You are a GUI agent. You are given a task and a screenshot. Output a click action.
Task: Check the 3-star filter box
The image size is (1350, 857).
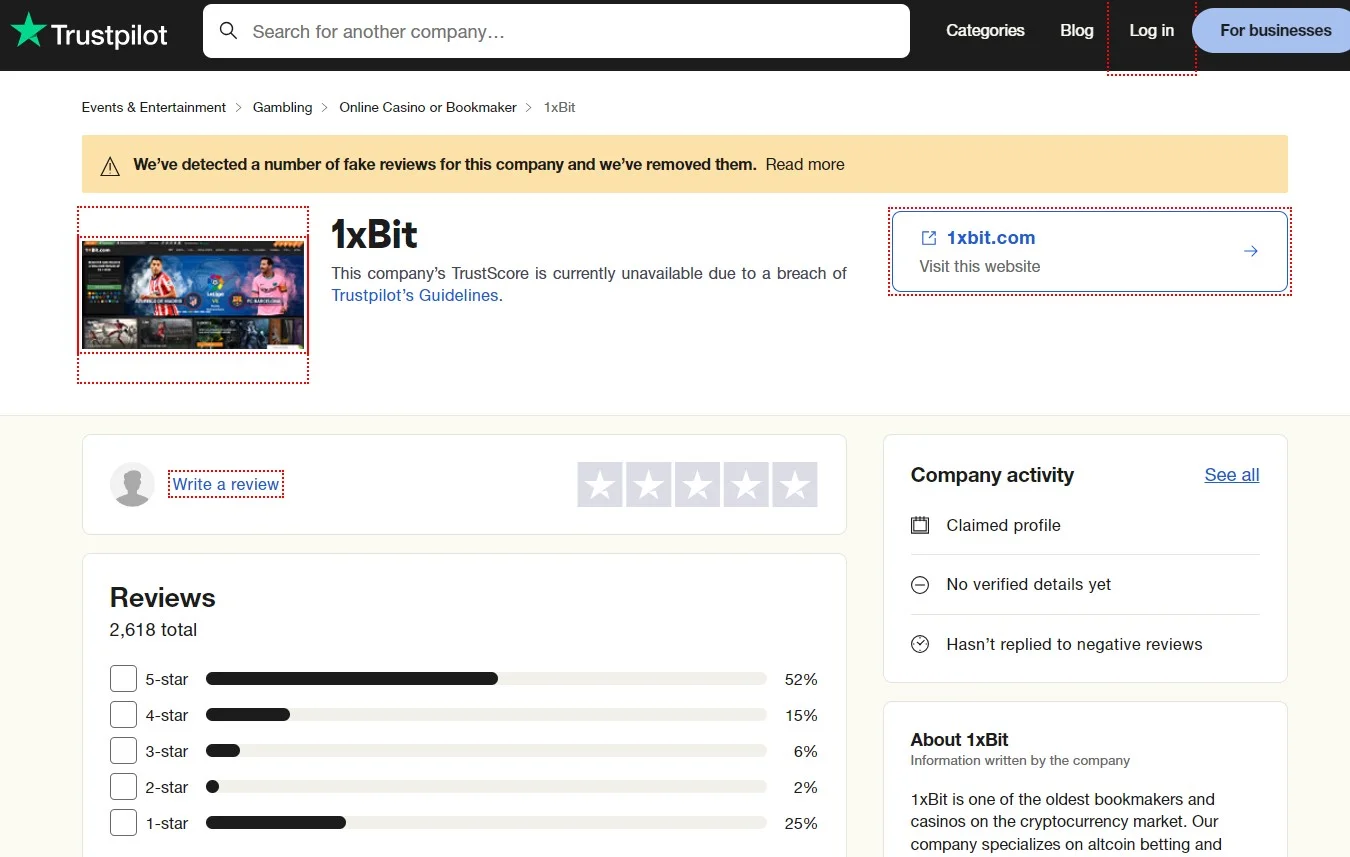point(123,750)
